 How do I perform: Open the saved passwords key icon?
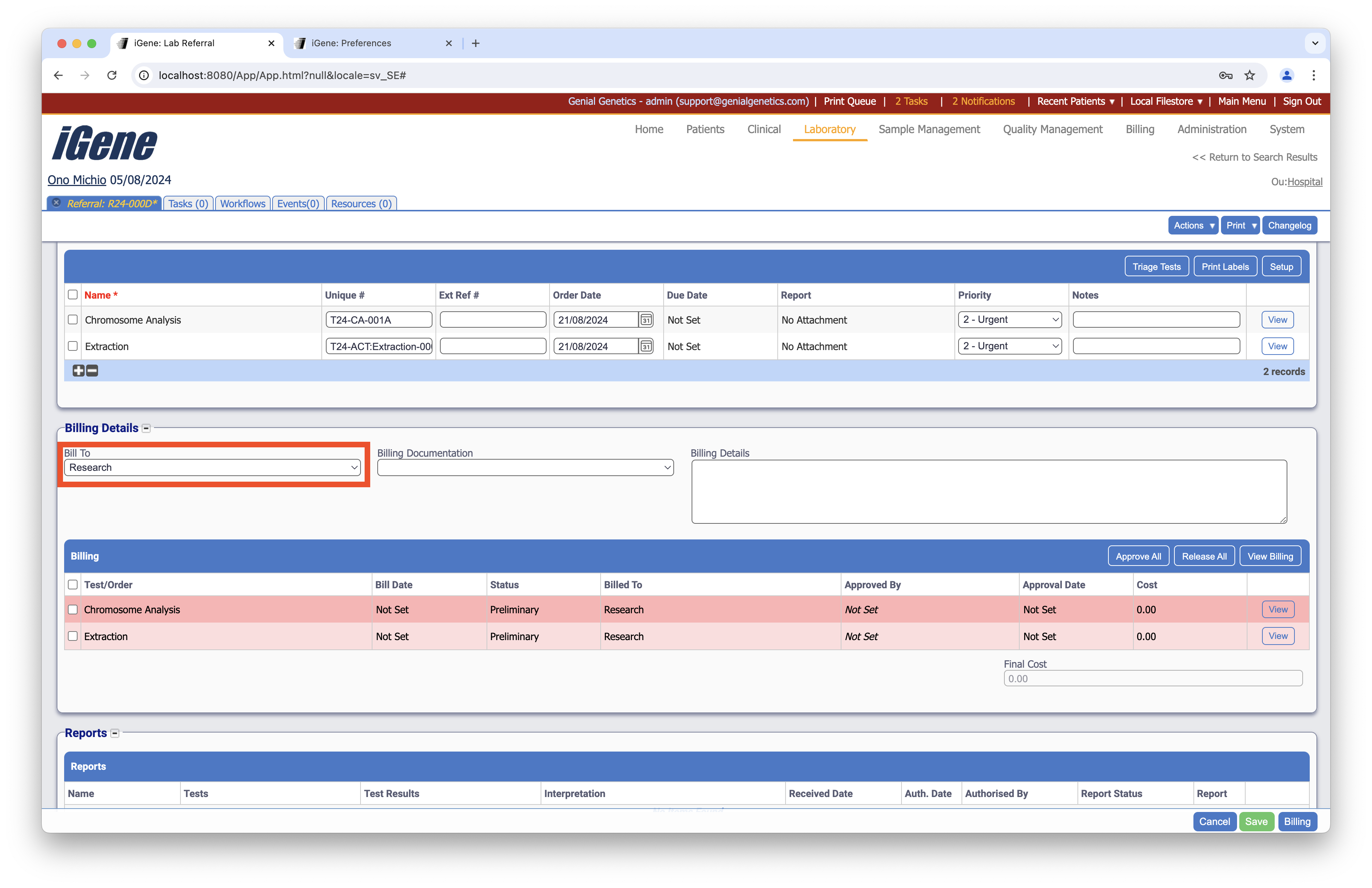[x=1225, y=75]
